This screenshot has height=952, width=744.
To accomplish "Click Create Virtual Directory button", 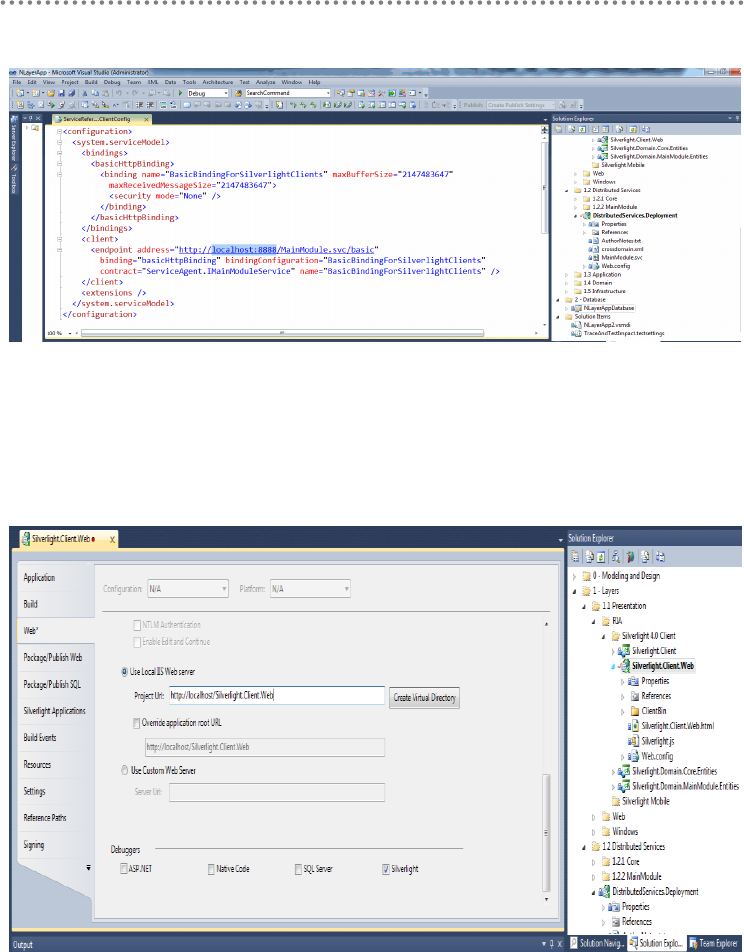I will (424, 698).
